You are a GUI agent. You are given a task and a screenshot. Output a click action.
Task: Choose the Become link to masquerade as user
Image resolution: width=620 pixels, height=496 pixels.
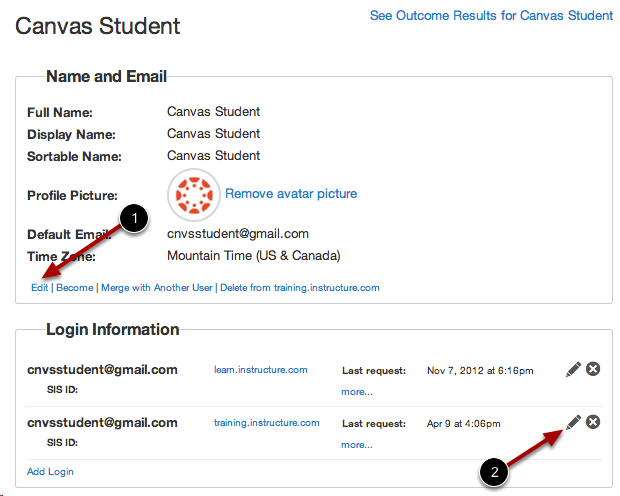pos(74,288)
